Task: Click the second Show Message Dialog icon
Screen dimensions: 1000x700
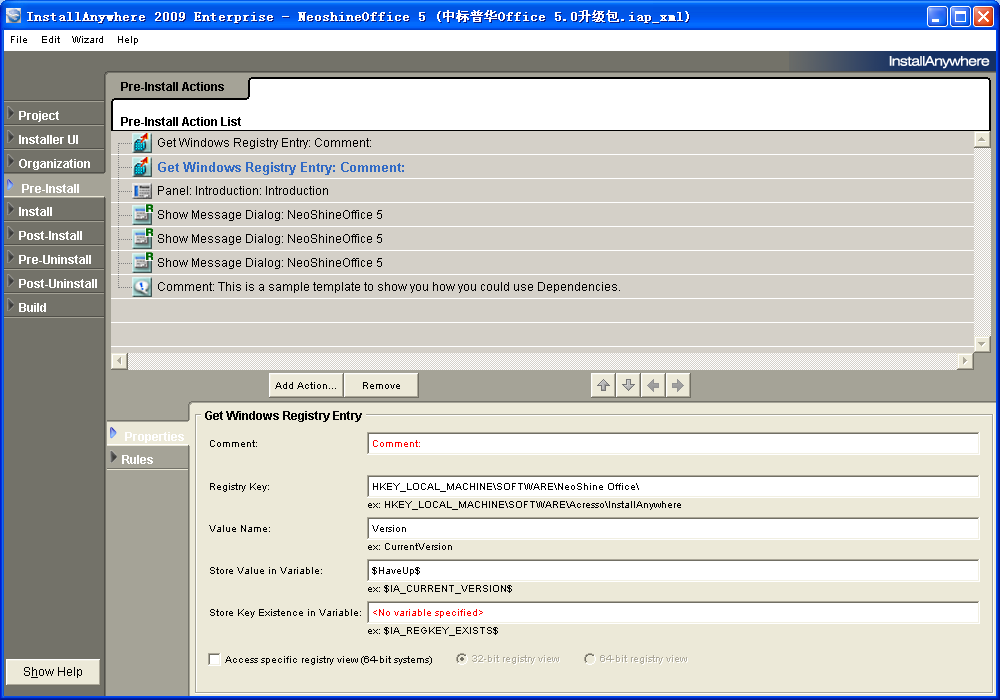Action: click(x=142, y=238)
